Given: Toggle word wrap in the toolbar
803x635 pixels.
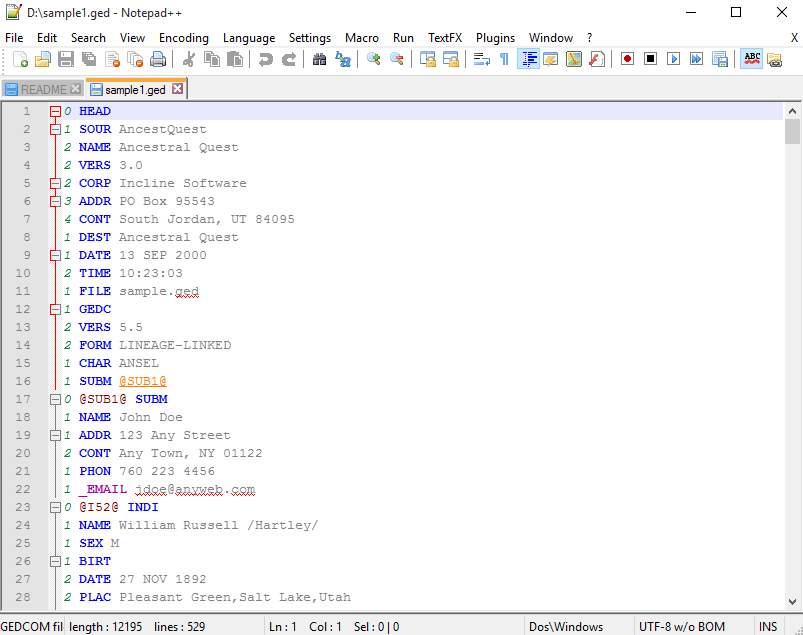Looking at the screenshot, I should tap(481, 59).
